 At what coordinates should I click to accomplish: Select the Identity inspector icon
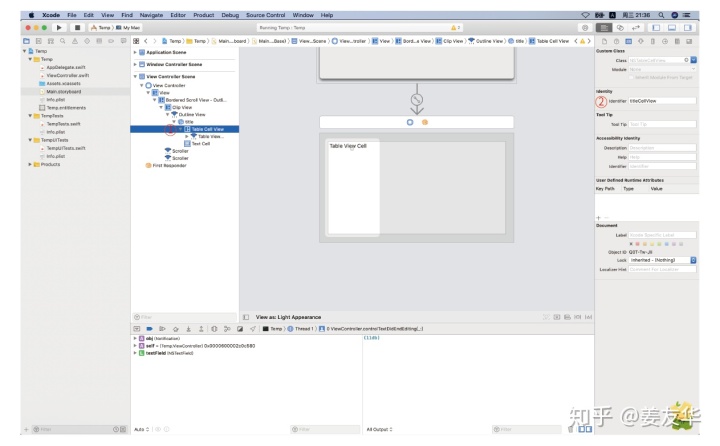(629, 41)
